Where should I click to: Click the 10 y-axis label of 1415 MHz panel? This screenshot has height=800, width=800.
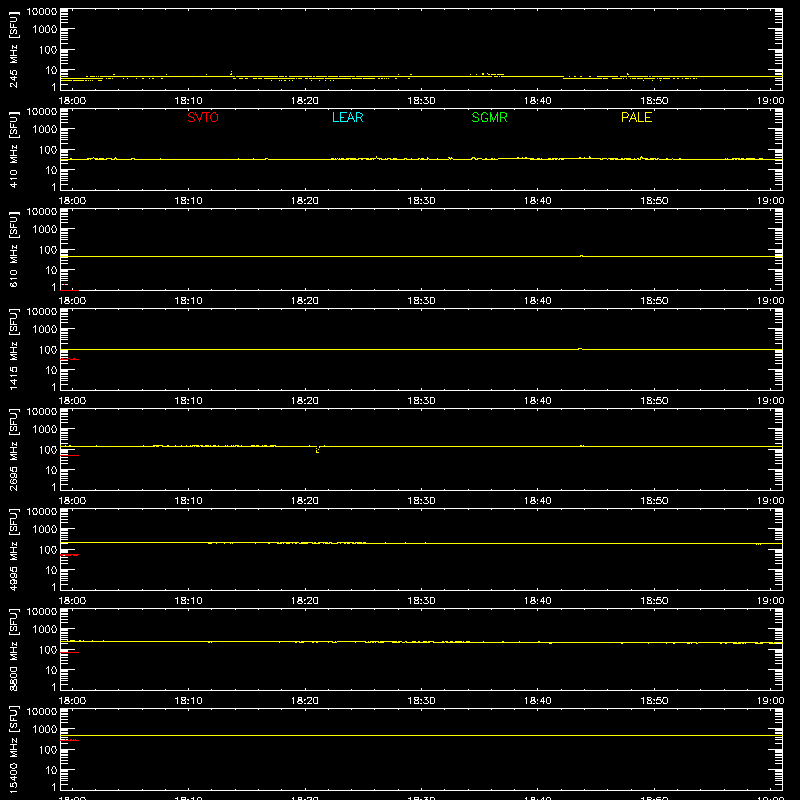(x=51, y=370)
